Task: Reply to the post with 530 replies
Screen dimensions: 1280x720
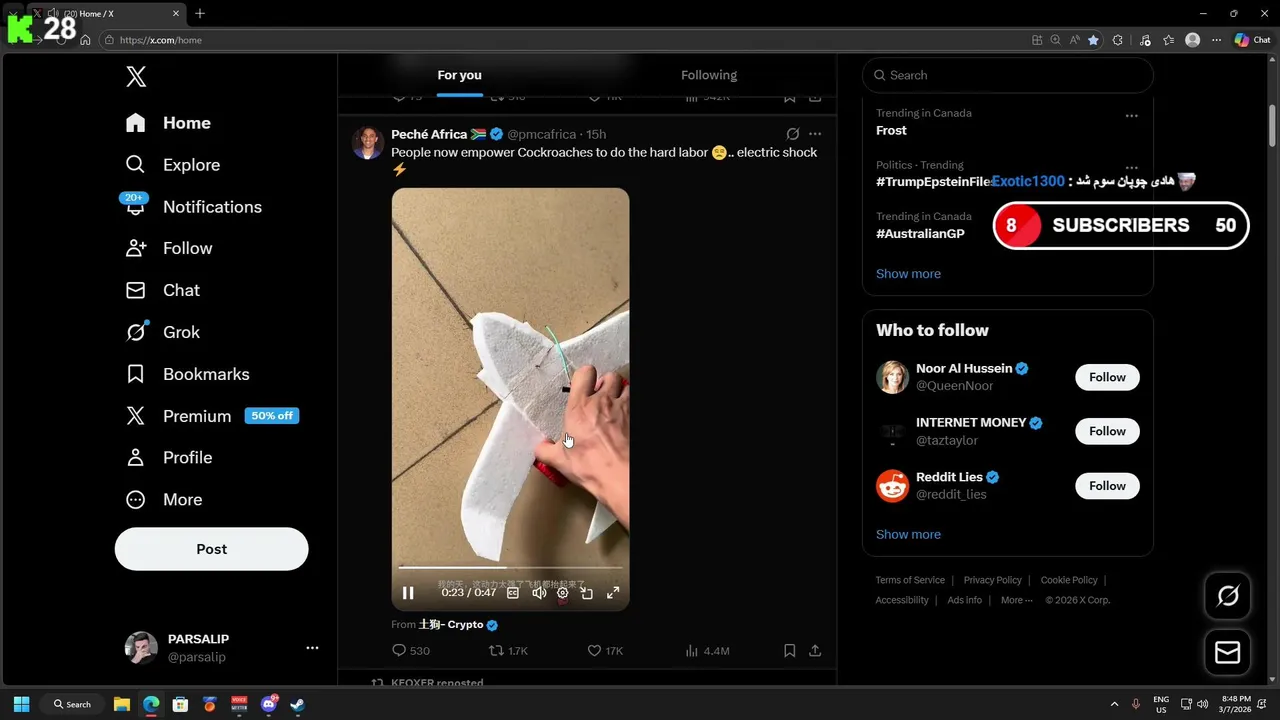Action: (411, 651)
